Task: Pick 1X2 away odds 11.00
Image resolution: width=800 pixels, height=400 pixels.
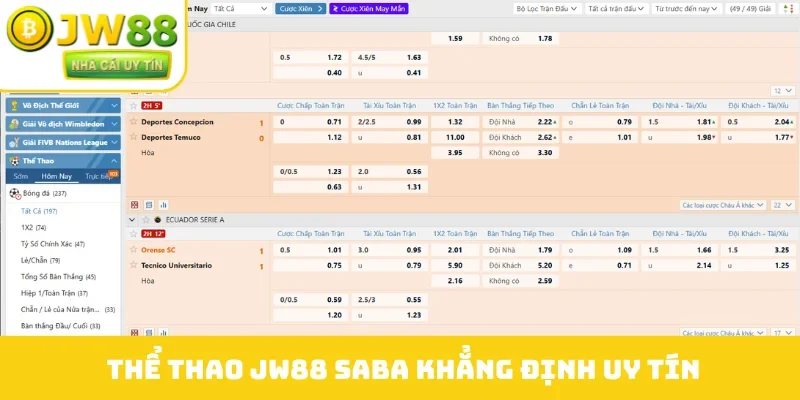Action: pyautogui.click(x=455, y=137)
